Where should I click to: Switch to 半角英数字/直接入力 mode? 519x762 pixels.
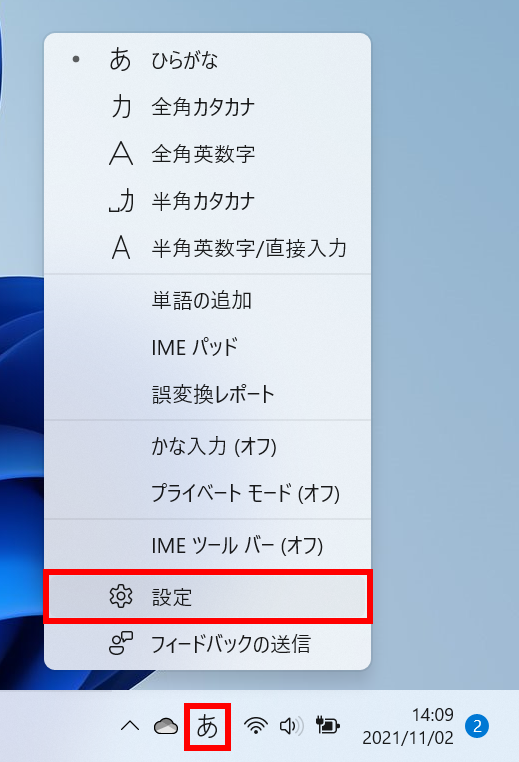[x=208, y=248]
